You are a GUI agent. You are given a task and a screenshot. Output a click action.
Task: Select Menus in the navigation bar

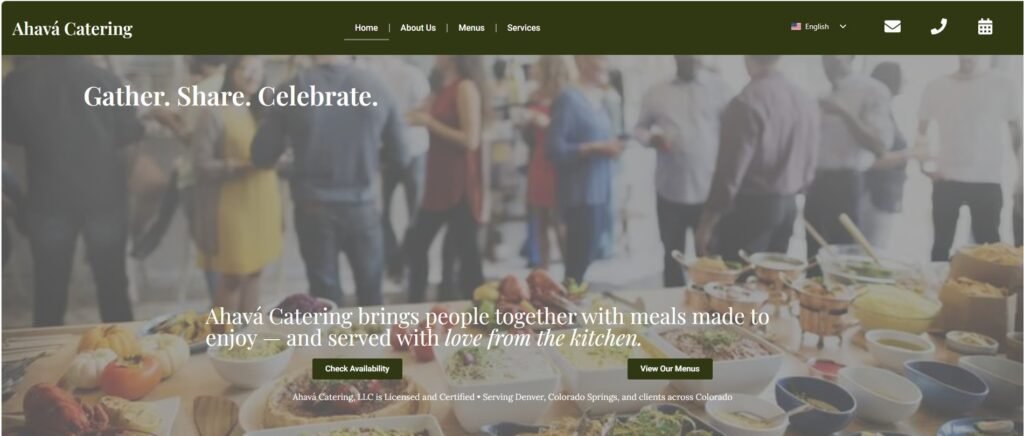point(472,28)
